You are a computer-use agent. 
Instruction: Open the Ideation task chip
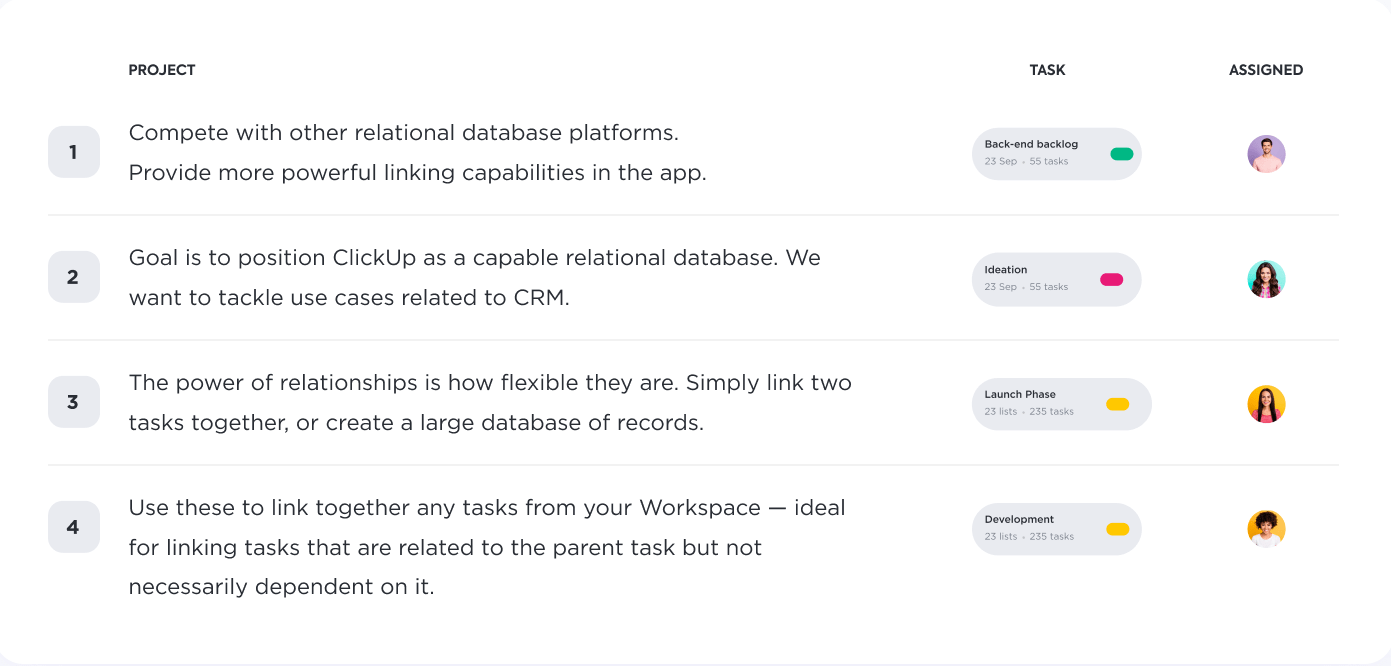coord(1030,279)
